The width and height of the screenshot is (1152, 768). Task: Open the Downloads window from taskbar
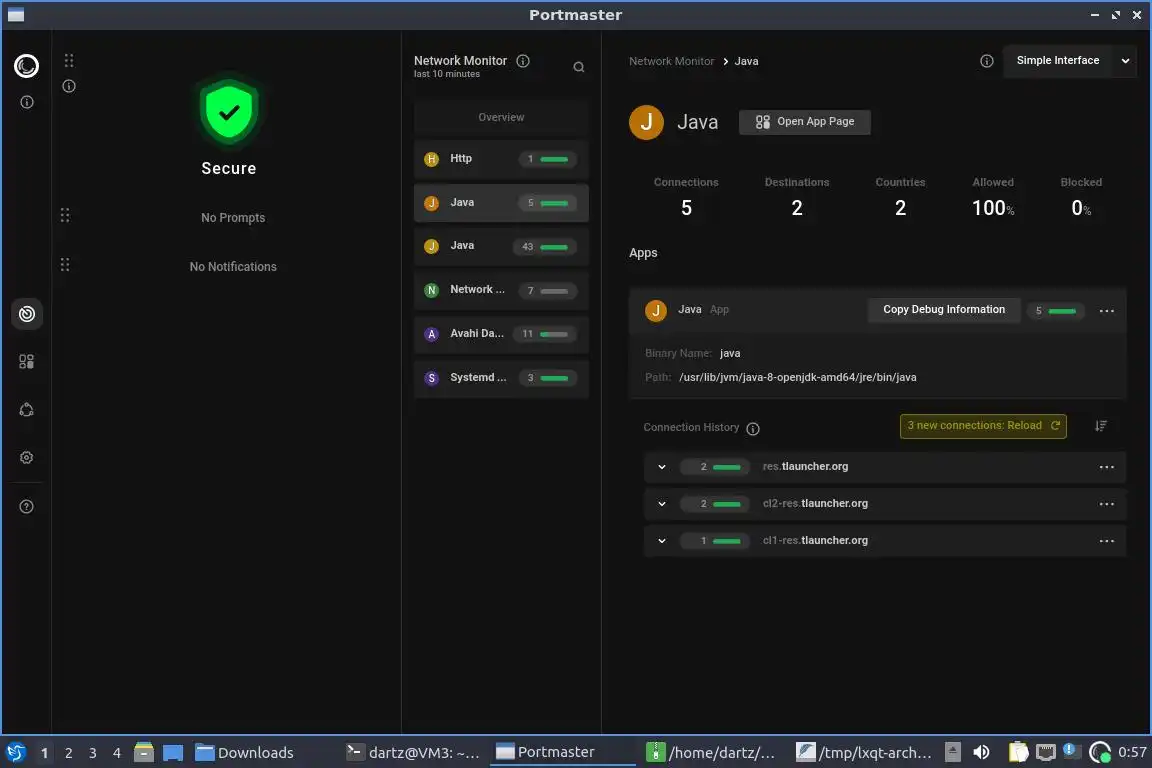244,753
